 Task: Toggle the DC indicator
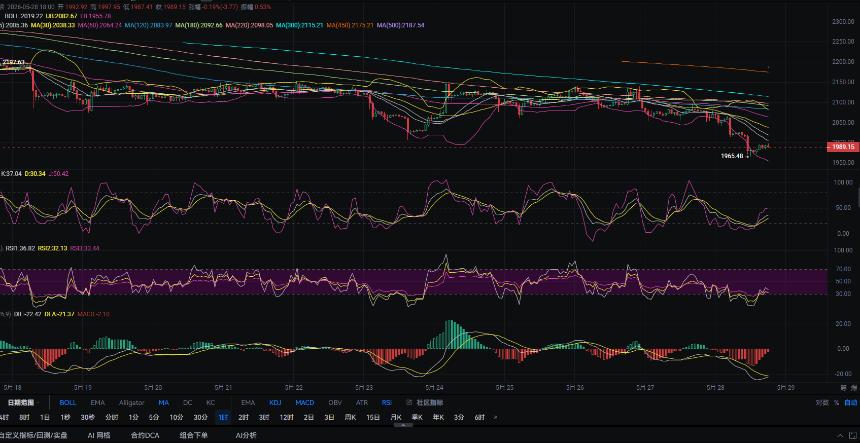coord(188,402)
